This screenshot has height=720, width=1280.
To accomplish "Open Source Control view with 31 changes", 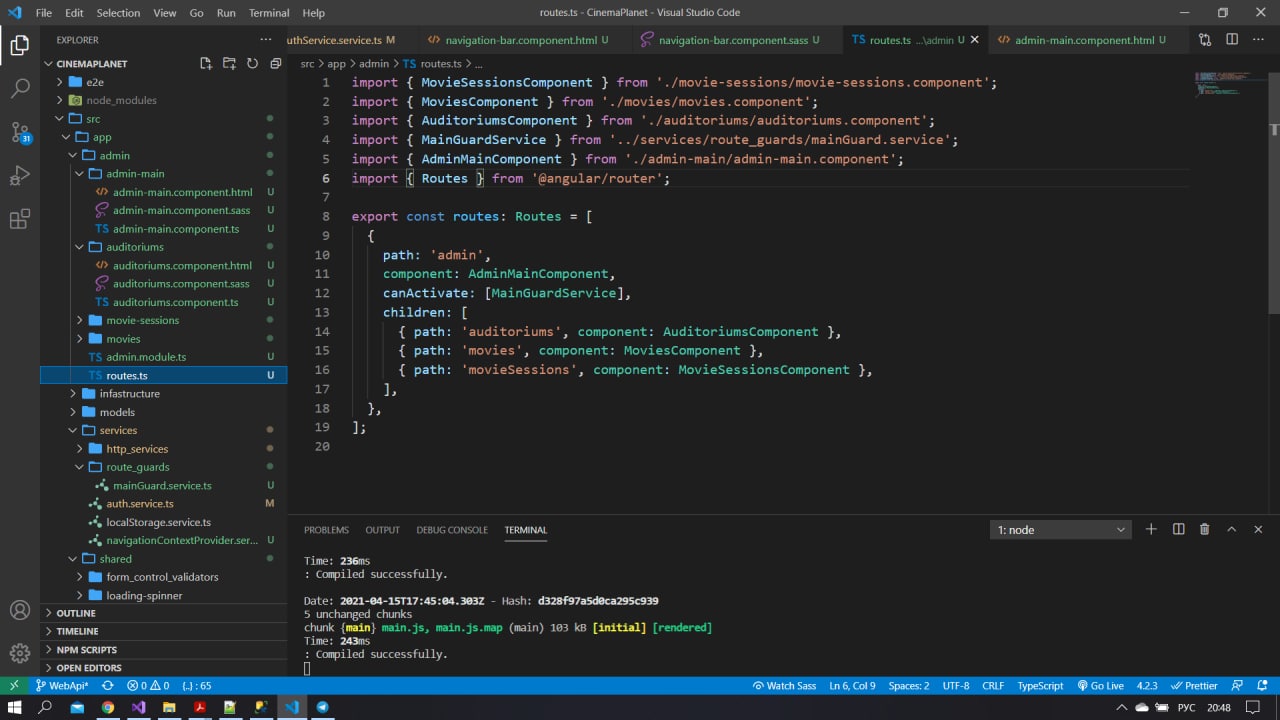I will point(20,132).
